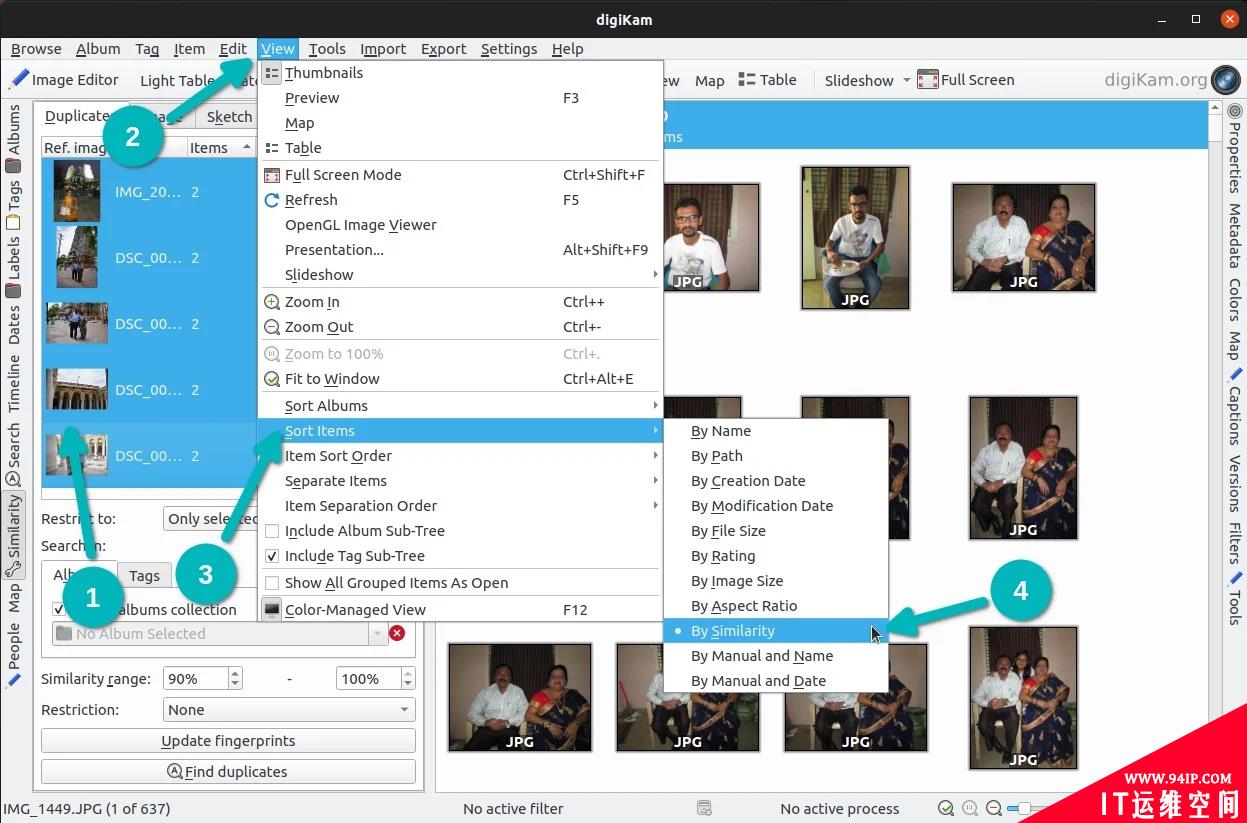Open the People sidebar panel
The width and height of the screenshot is (1247, 823).
pyautogui.click(x=14, y=654)
